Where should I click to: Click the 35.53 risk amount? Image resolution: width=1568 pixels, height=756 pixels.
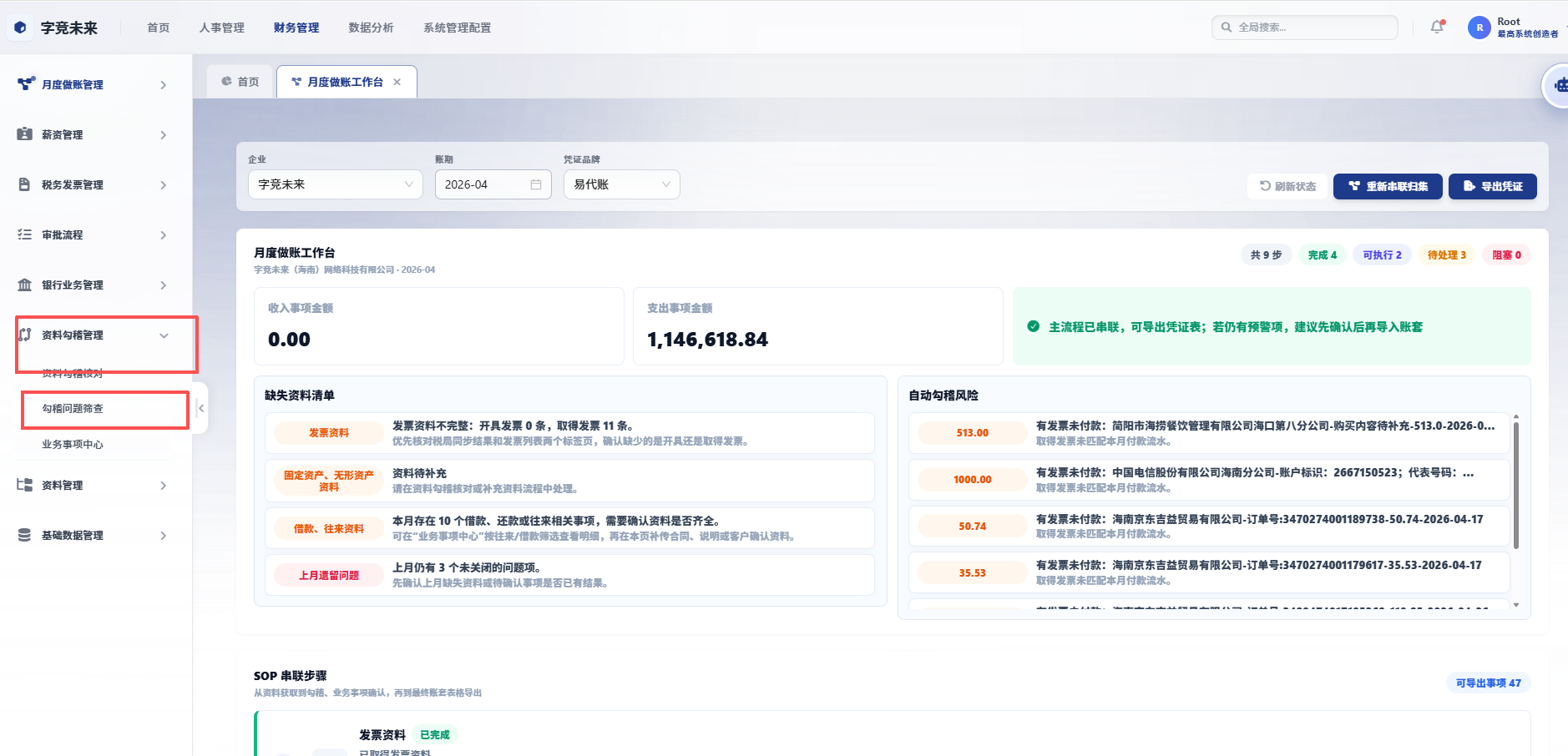click(x=973, y=573)
